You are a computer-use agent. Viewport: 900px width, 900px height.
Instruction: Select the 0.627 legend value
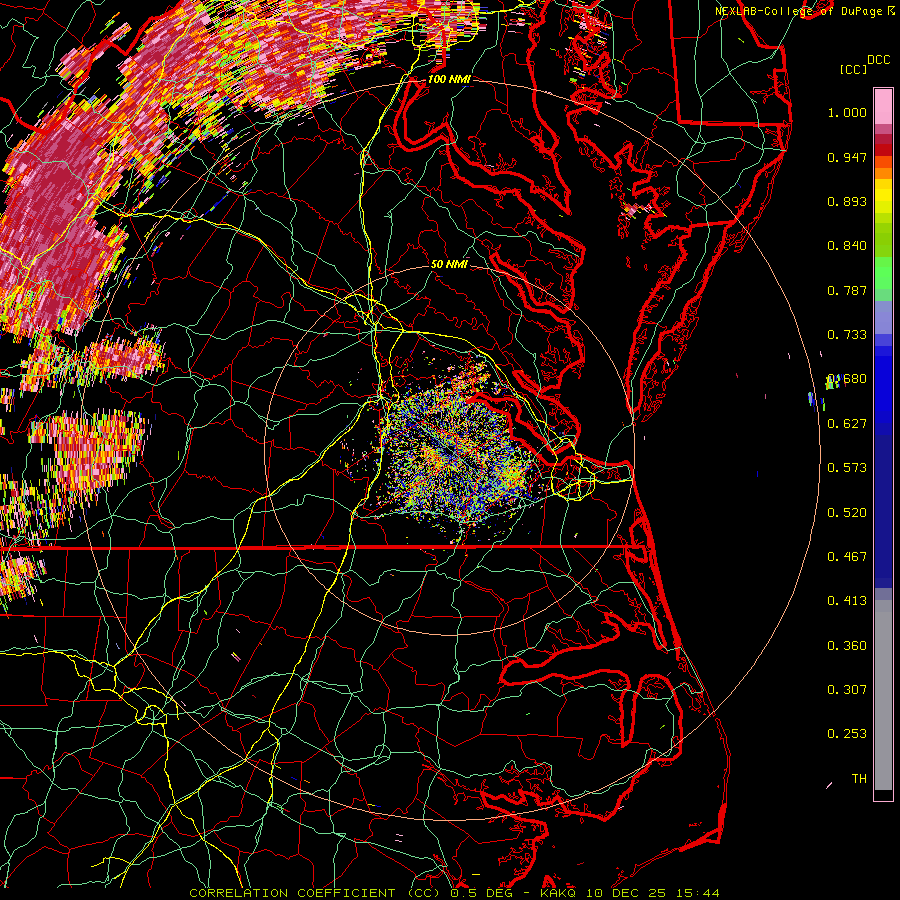point(847,424)
